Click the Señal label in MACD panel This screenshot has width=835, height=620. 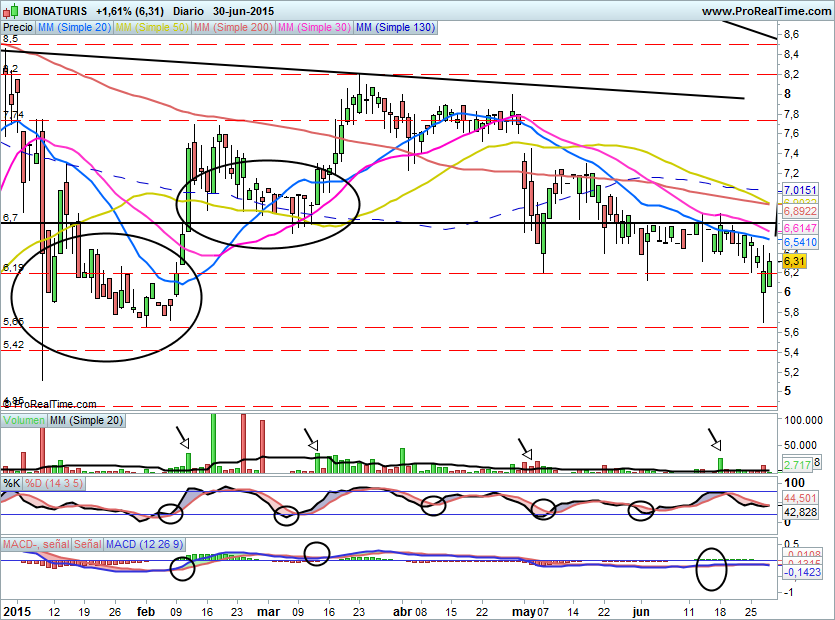(x=87, y=543)
